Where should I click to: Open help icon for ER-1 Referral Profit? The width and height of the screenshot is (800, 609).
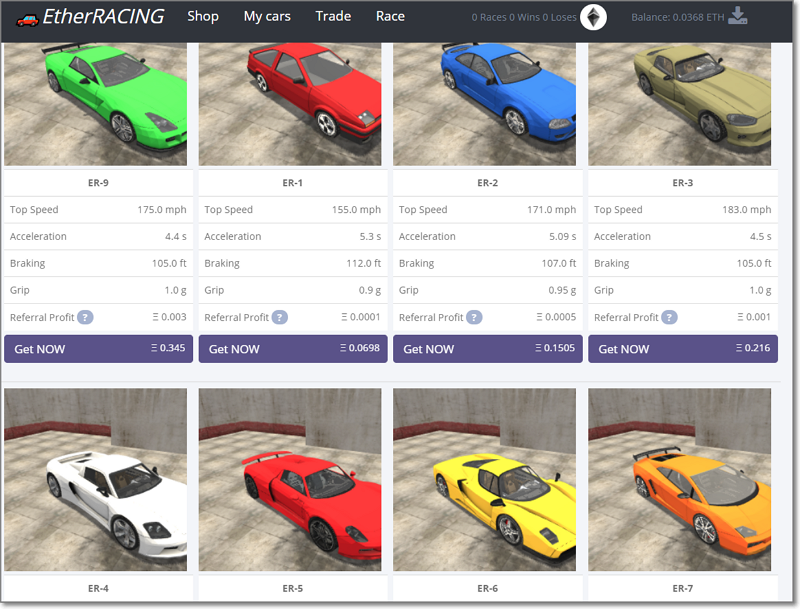pyautogui.click(x=280, y=317)
